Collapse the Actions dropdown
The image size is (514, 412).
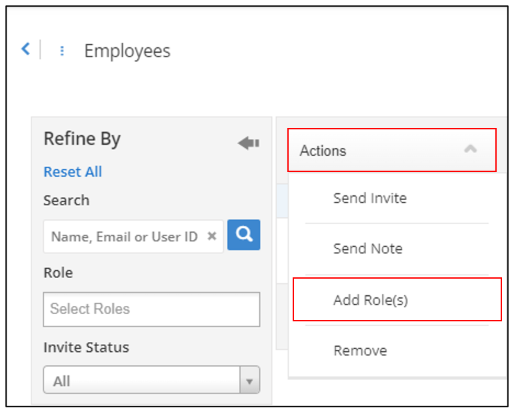coord(392,150)
